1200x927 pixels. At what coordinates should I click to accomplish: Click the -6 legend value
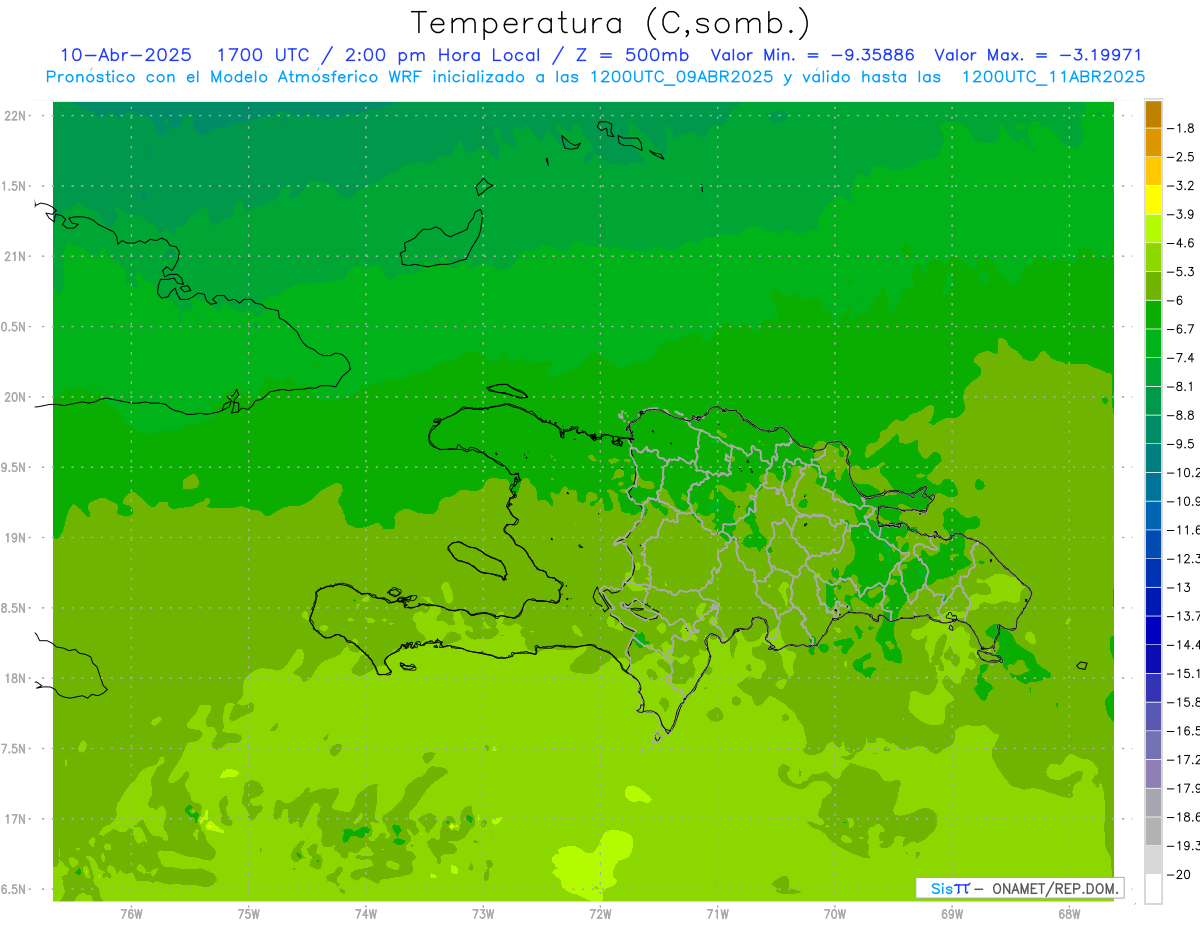point(1177,300)
